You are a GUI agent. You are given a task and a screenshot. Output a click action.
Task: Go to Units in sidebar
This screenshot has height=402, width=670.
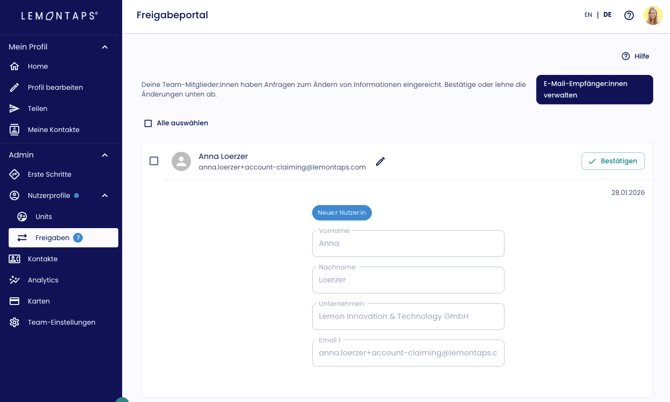point(43,217)
